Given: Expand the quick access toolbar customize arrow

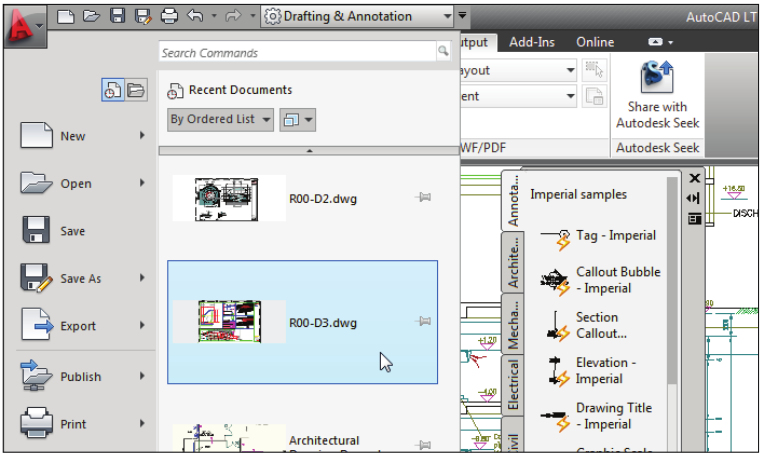Looking at the screenshot, I should (x=463, y=16).
